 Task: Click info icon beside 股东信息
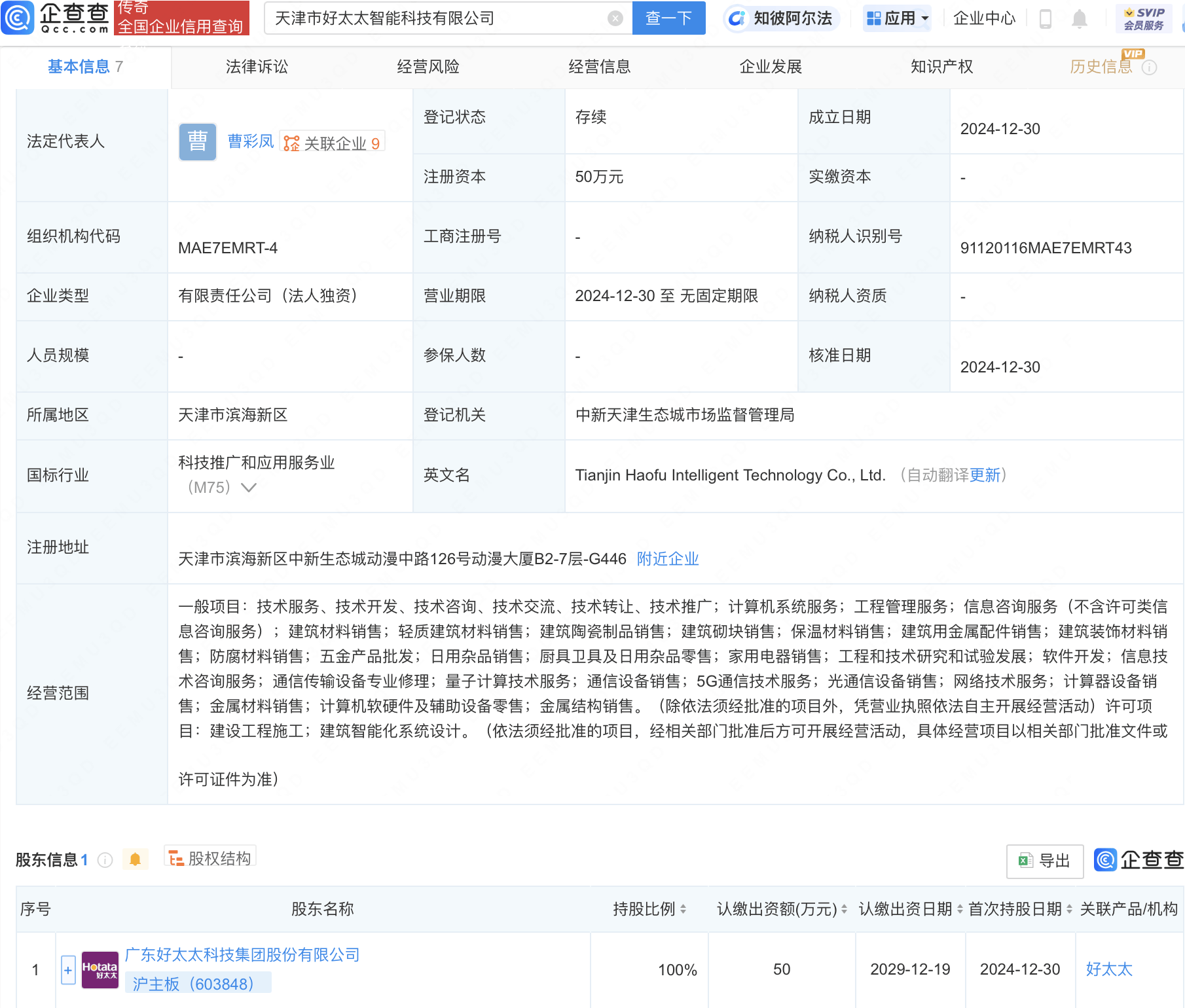(105, 860)
